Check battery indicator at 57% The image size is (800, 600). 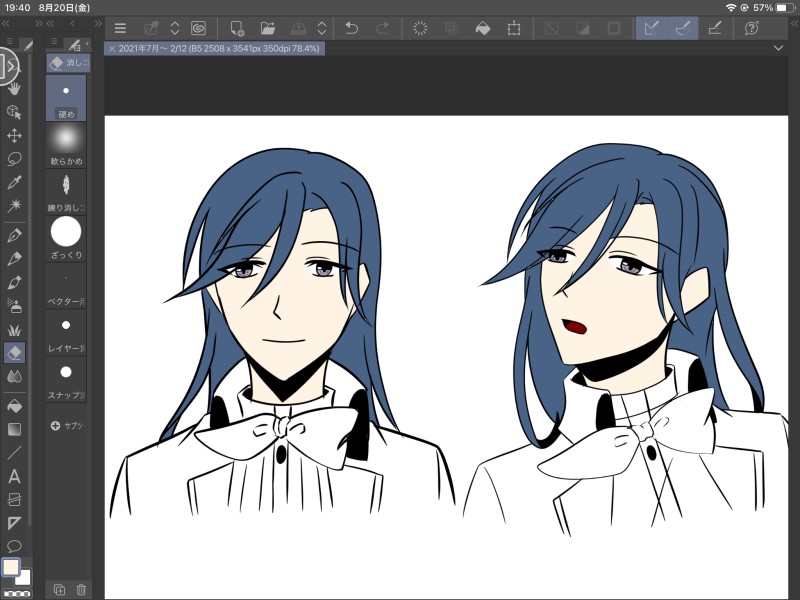(x=784, y=8)
